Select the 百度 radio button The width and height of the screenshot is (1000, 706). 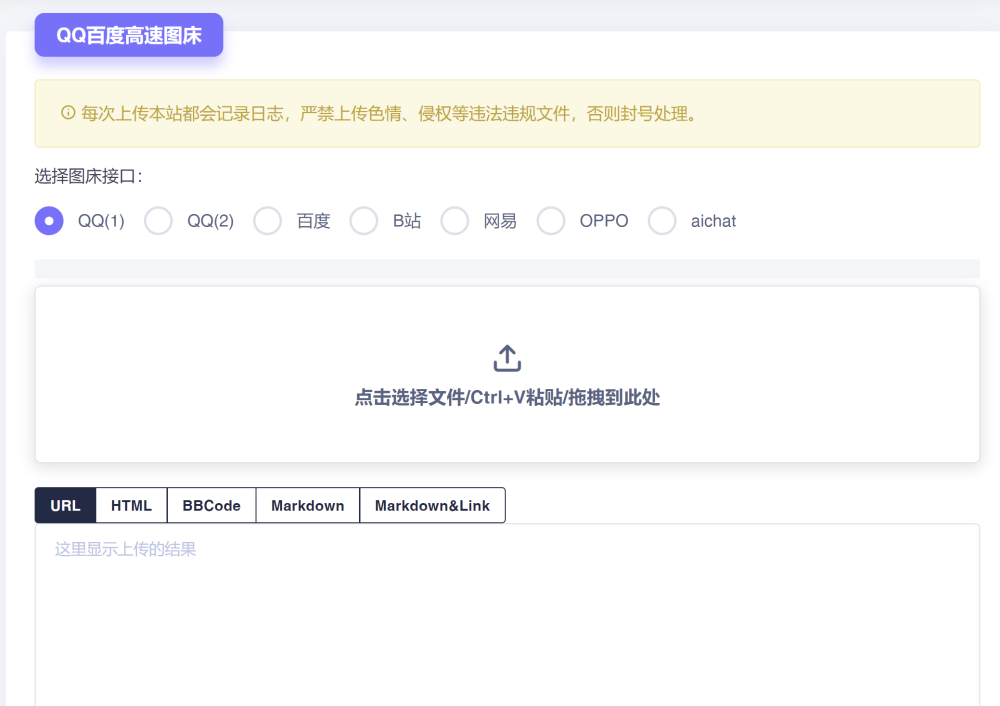[268, 221]
